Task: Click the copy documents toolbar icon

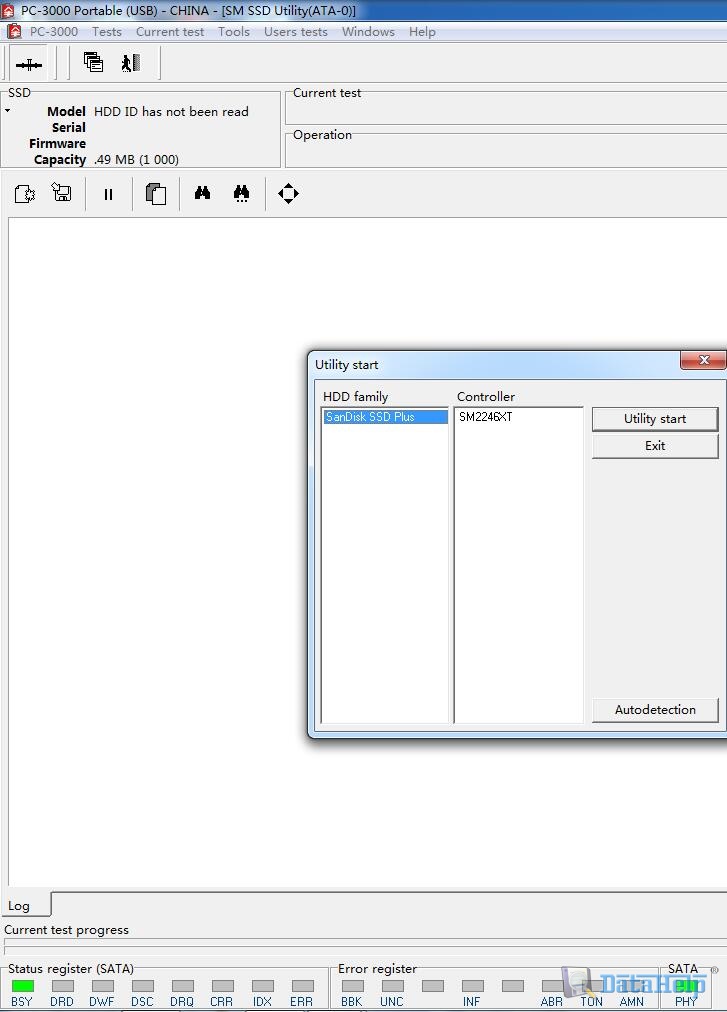Action: (156, 194)
